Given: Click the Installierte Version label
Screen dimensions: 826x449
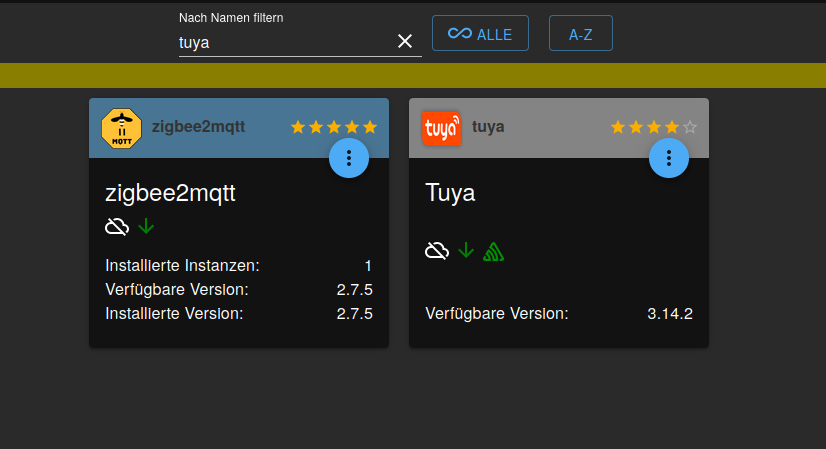Looking at the screenshot, I should coord(174,314).
